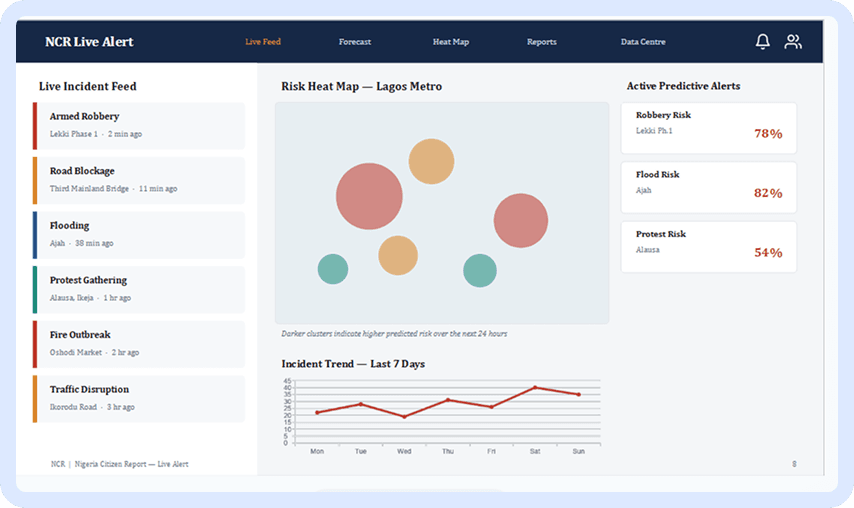Image resolution: width=854 pixels, height=508 pixels.
Task: Click the 'Lekki Phase 1 · 2 min ago' text
Action: [96, 134]
